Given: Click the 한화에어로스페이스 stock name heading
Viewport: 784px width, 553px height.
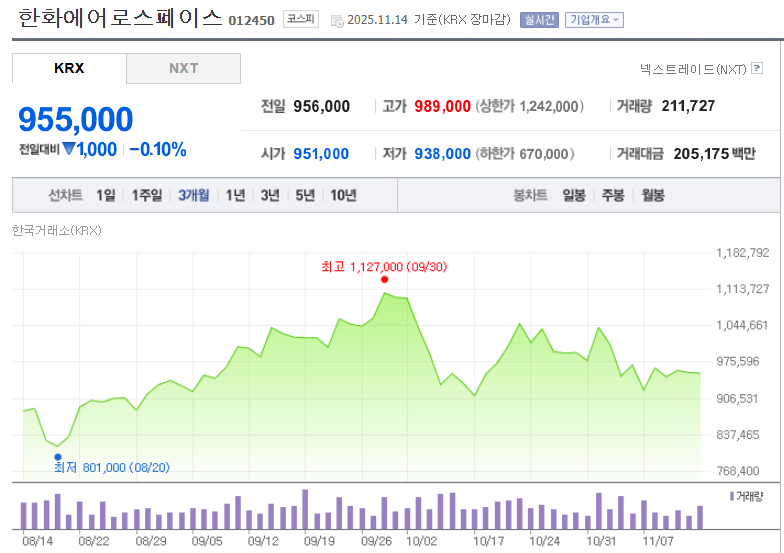Looking at the screenshot, I should [120, 18].
